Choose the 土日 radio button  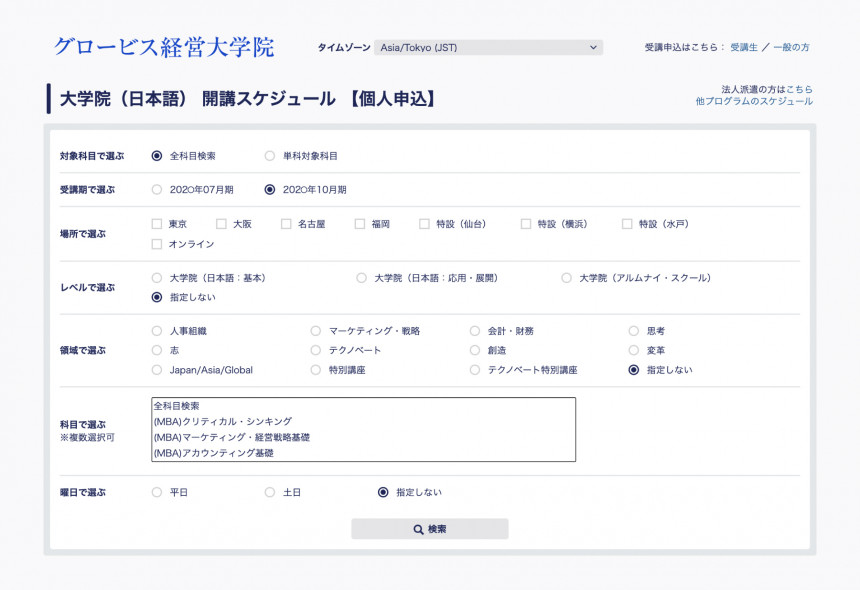point(270,492)
